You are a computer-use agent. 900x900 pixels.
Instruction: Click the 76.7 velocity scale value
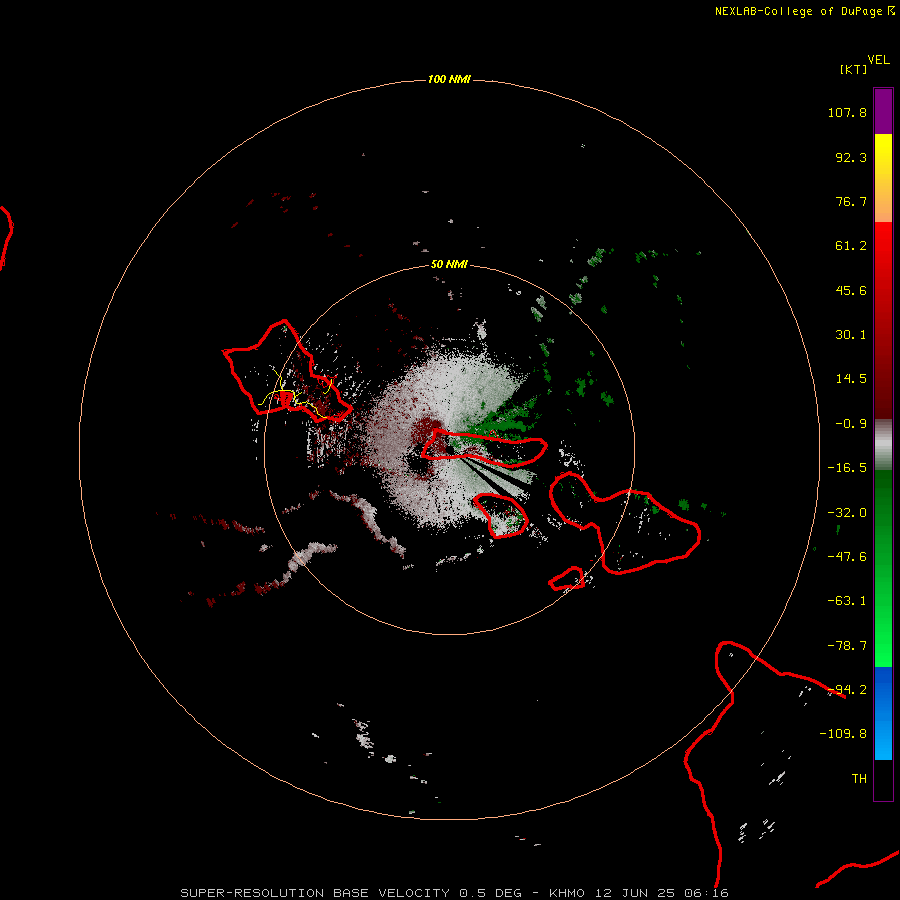pos(851,201)
